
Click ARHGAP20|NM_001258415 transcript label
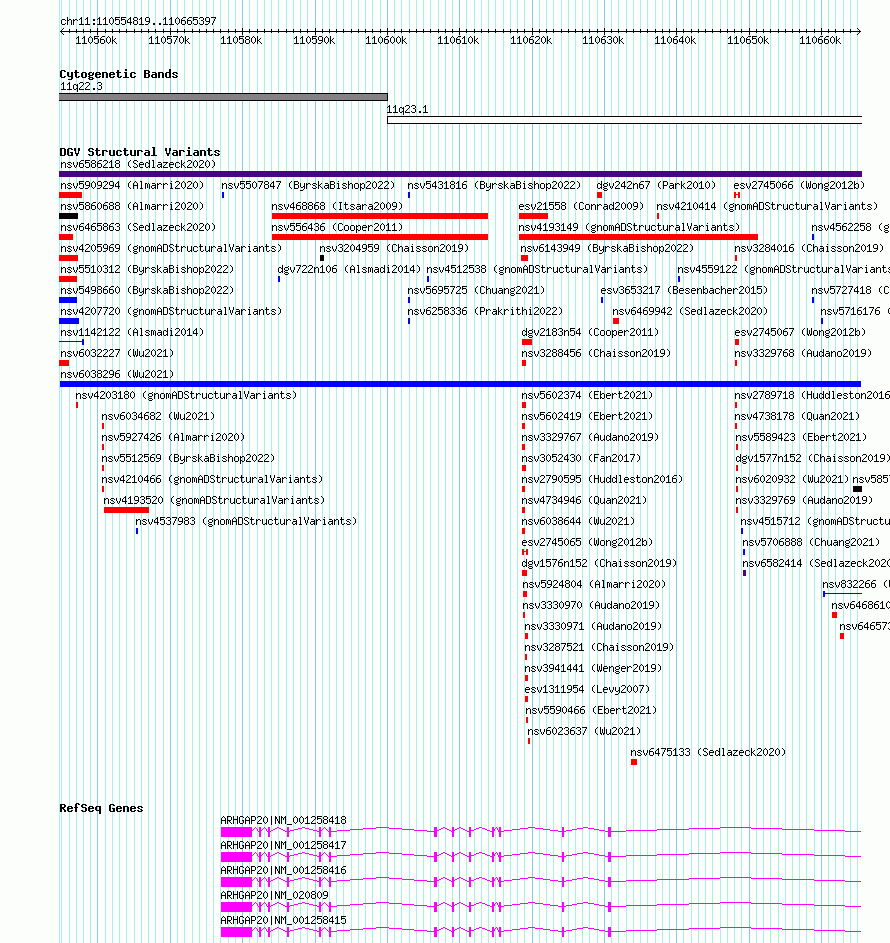283,921
